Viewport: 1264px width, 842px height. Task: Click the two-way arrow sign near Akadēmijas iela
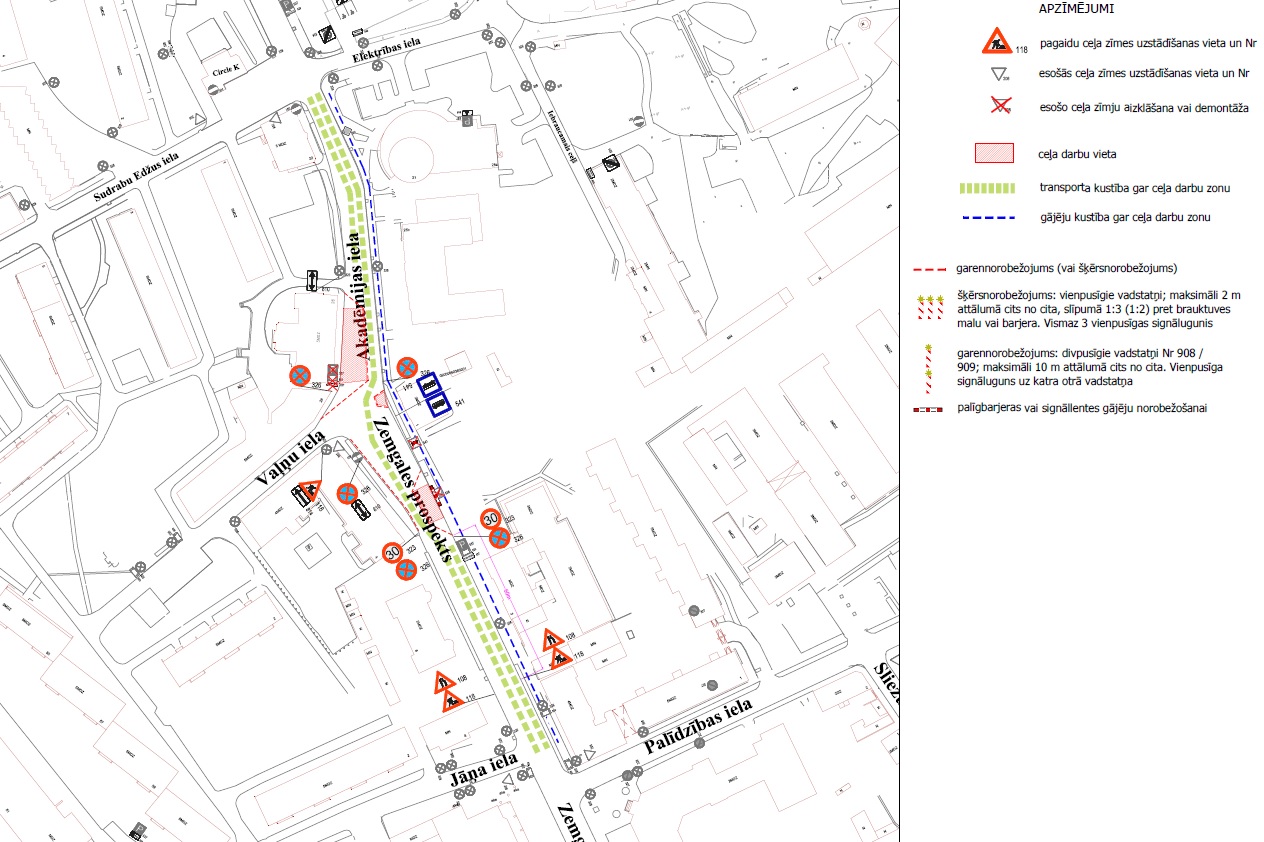(313, 281)
